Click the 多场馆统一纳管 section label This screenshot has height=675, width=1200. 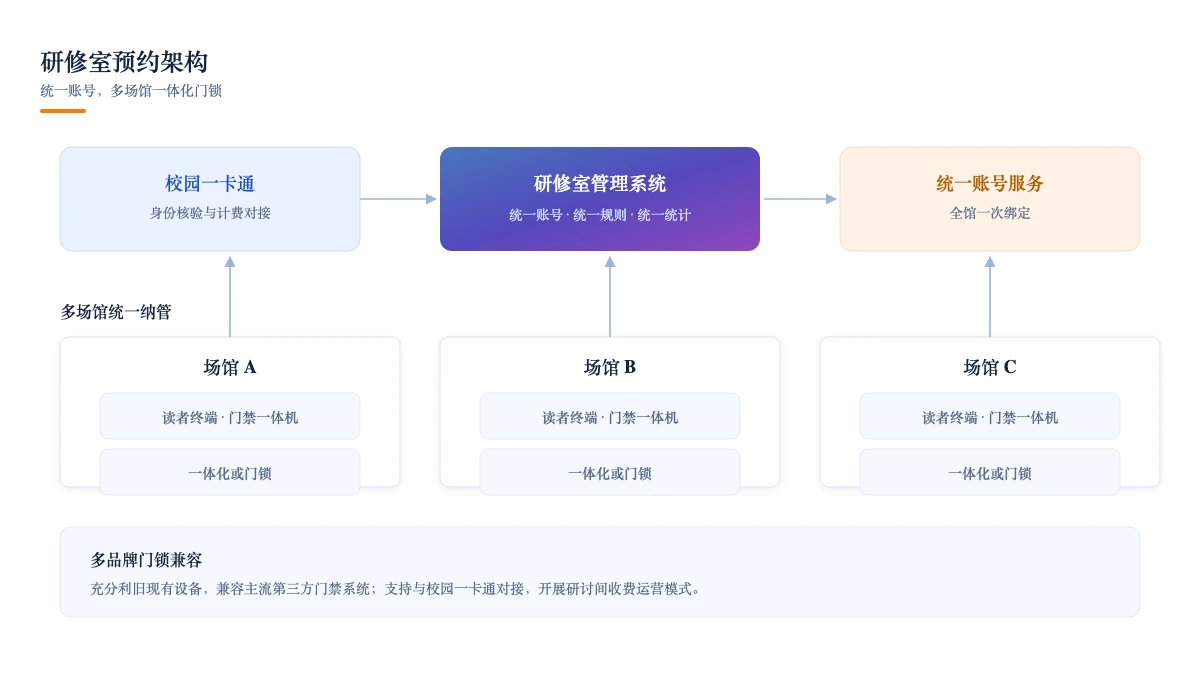click(x=116, y=312)
